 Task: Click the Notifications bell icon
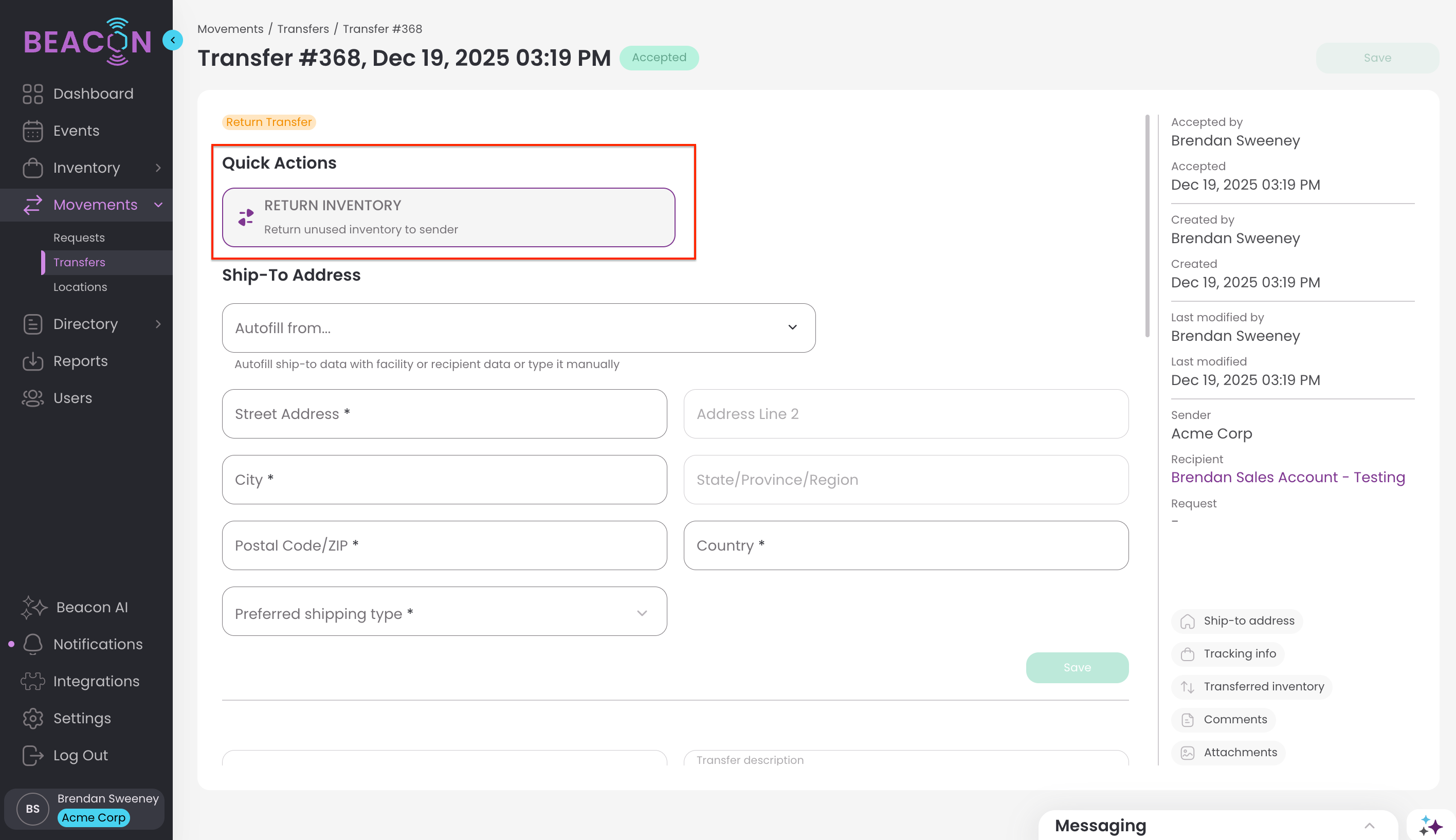point(33,645)
